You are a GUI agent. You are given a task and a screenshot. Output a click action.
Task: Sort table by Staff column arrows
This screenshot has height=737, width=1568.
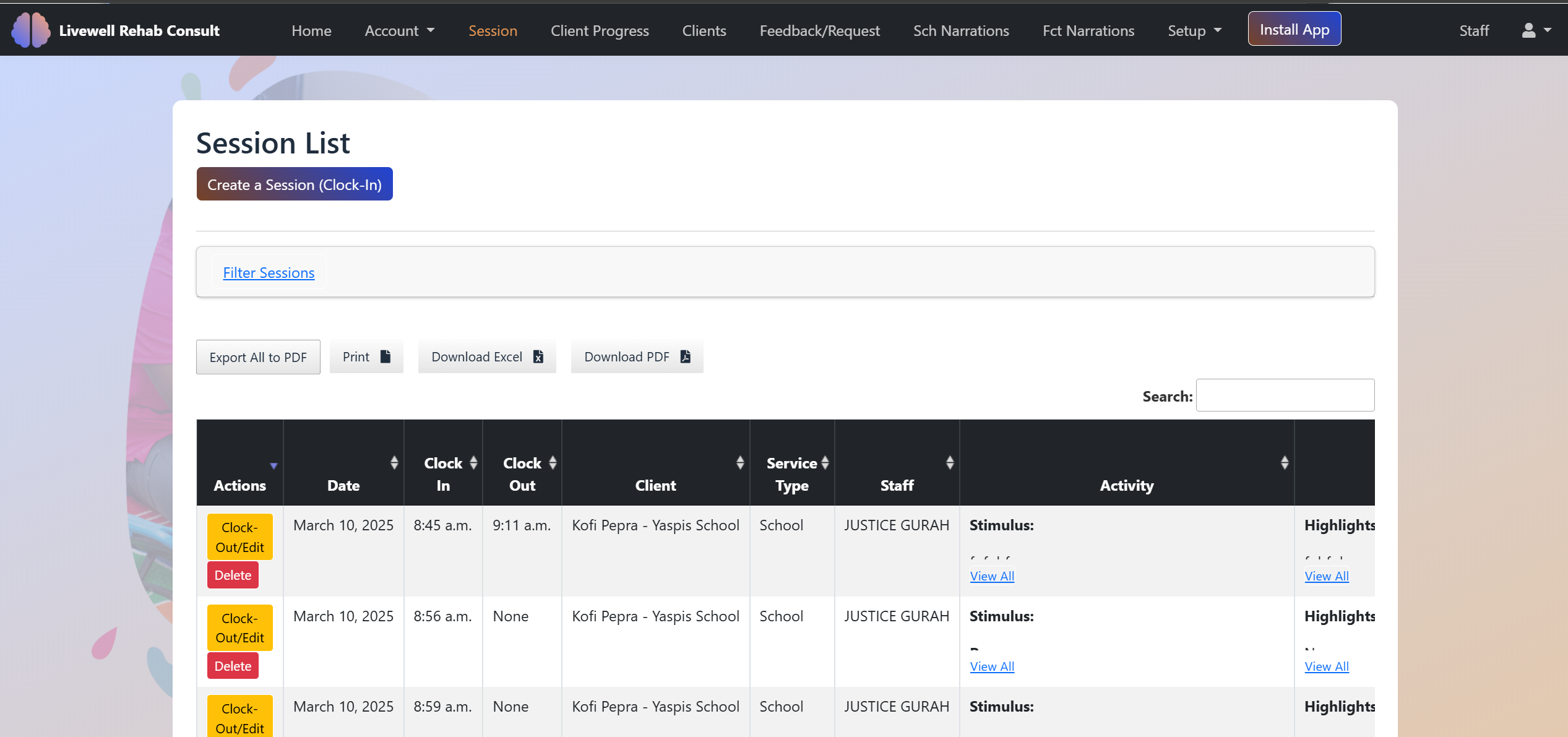950,462
